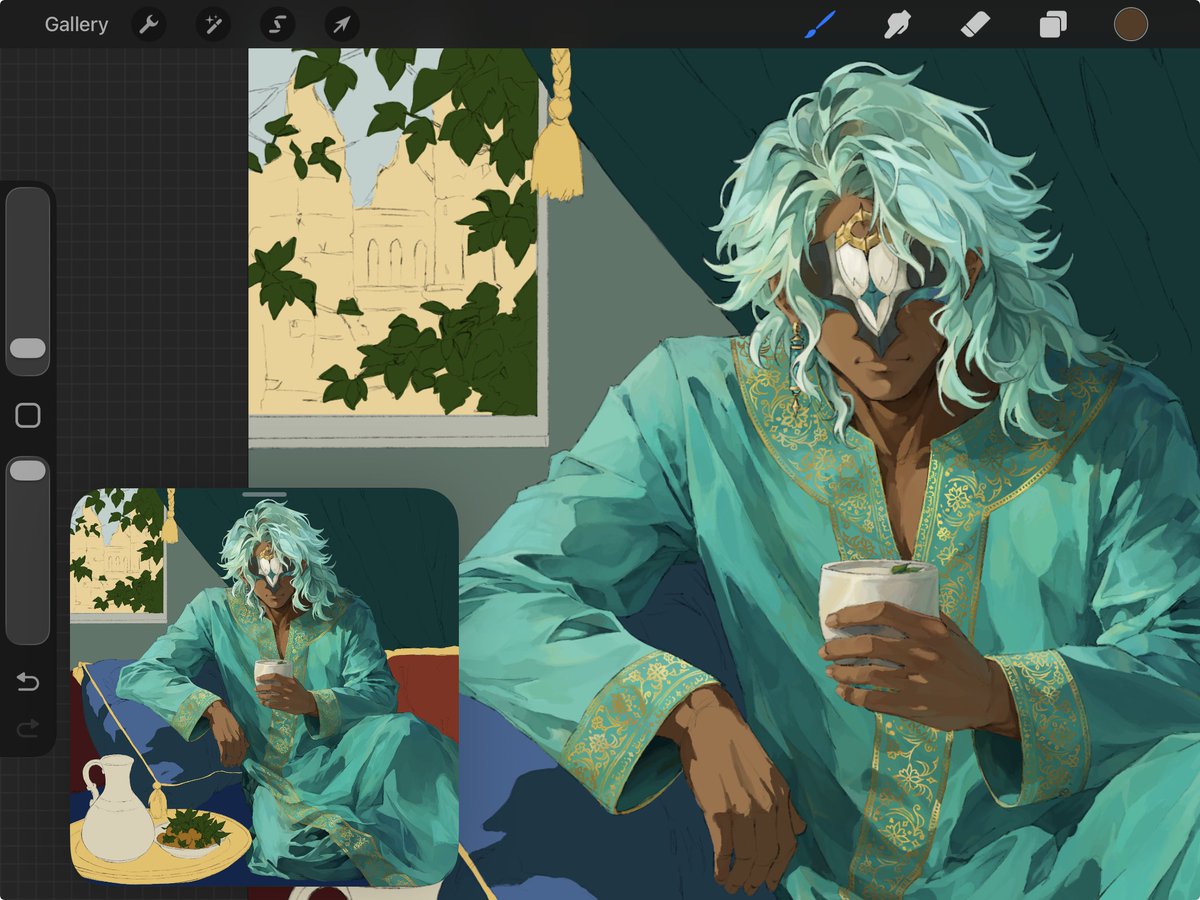Image resolution: width=1200 pixels, height=900 pixels.
Task: Tap the reference window's top grabber bar
Action: point(264,494)
